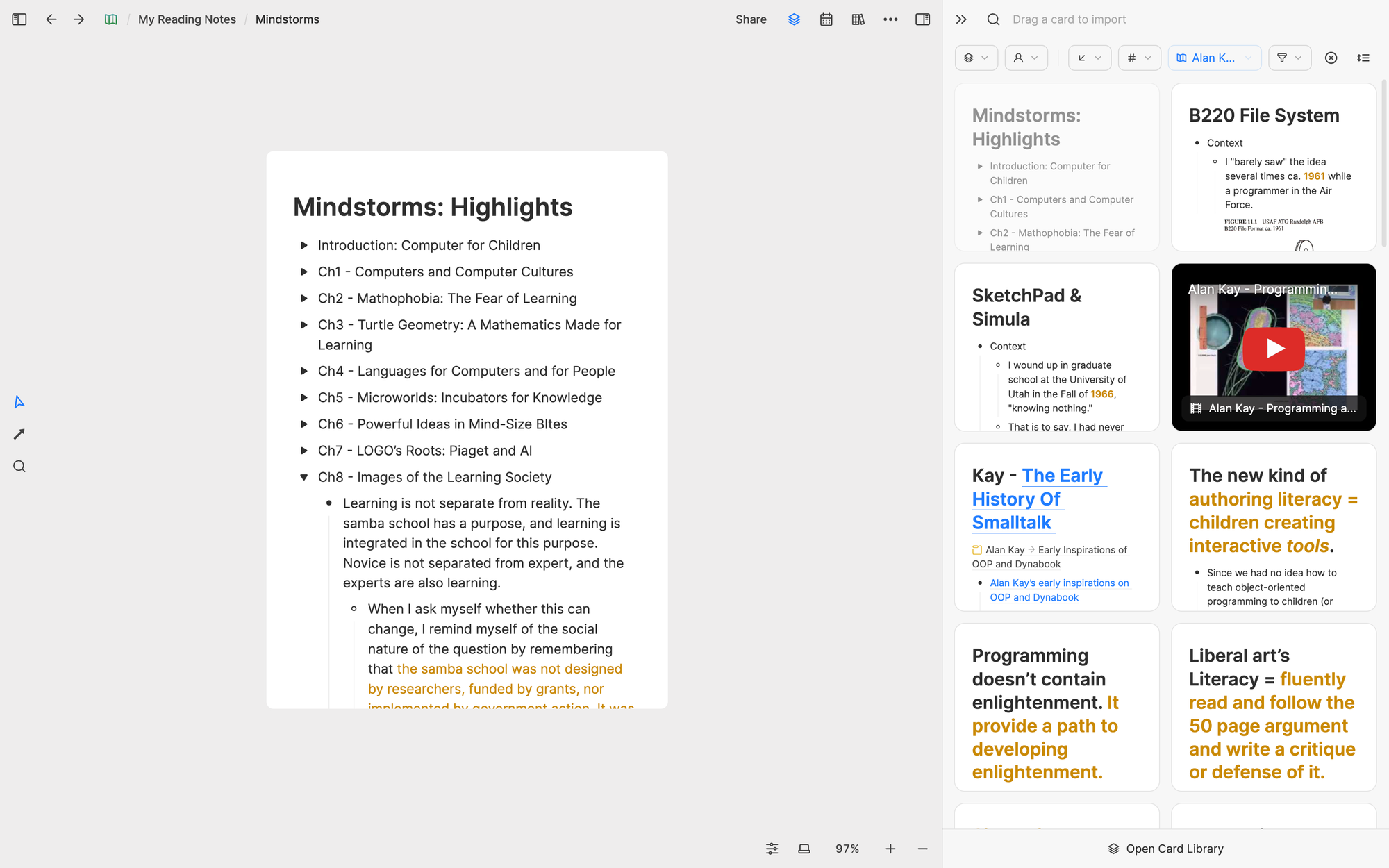This screenshot has height=868, width=1389.
Task: Expand Ch5 Microworlds disclosure triangle
Action: [303, 398]
